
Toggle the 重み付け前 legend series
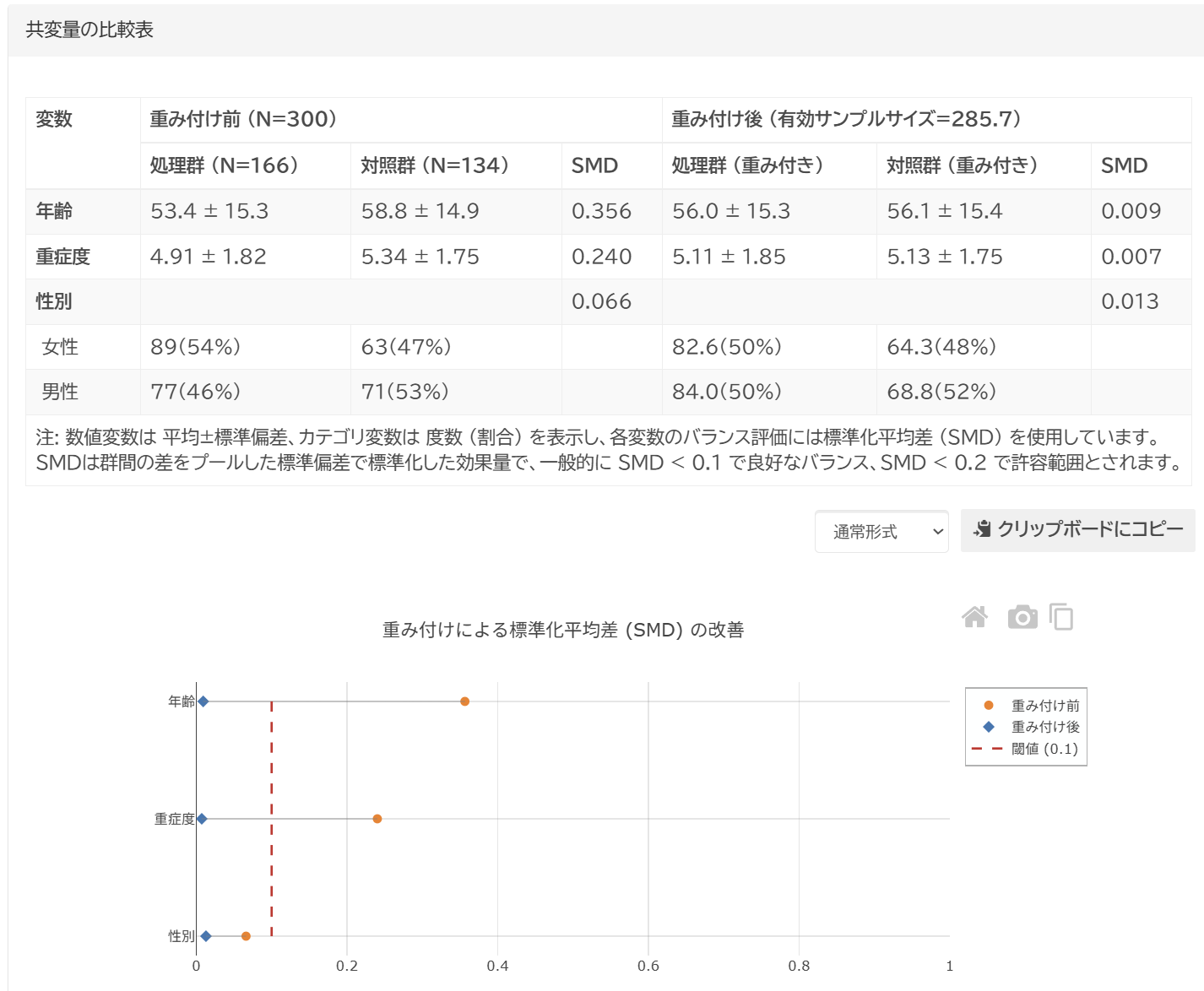[1044, 706]
